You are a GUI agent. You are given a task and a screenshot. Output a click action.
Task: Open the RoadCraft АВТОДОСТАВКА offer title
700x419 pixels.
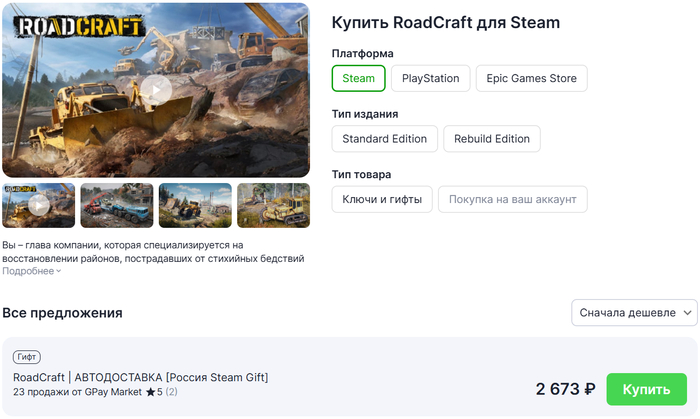140,377
